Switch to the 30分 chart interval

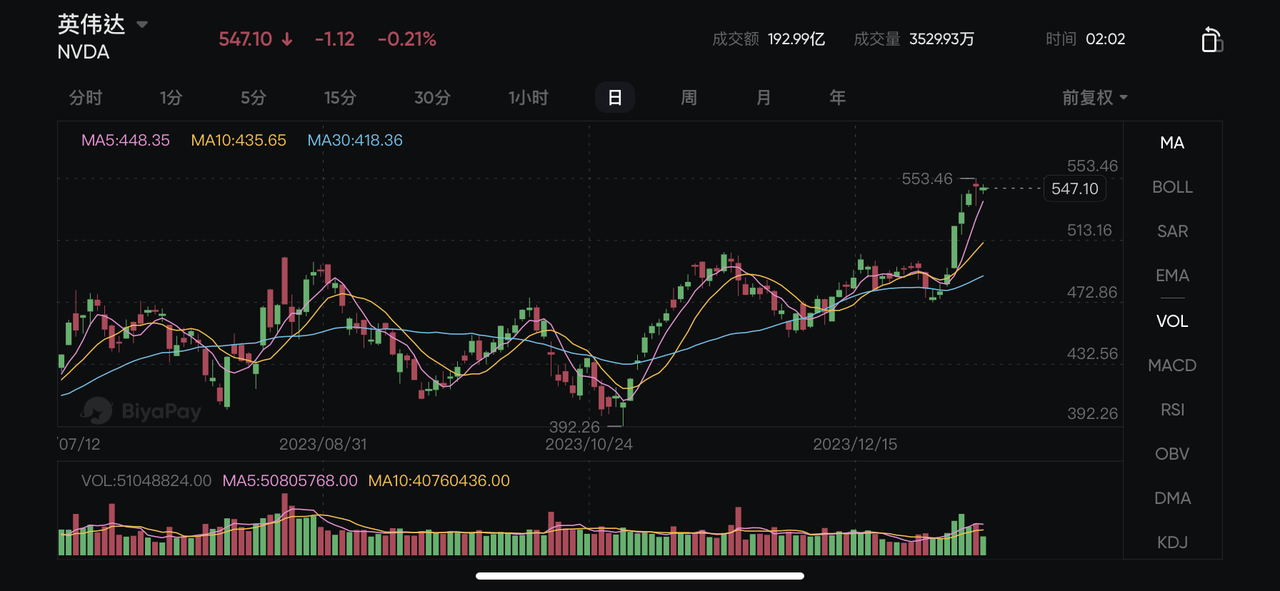point(432,98)
